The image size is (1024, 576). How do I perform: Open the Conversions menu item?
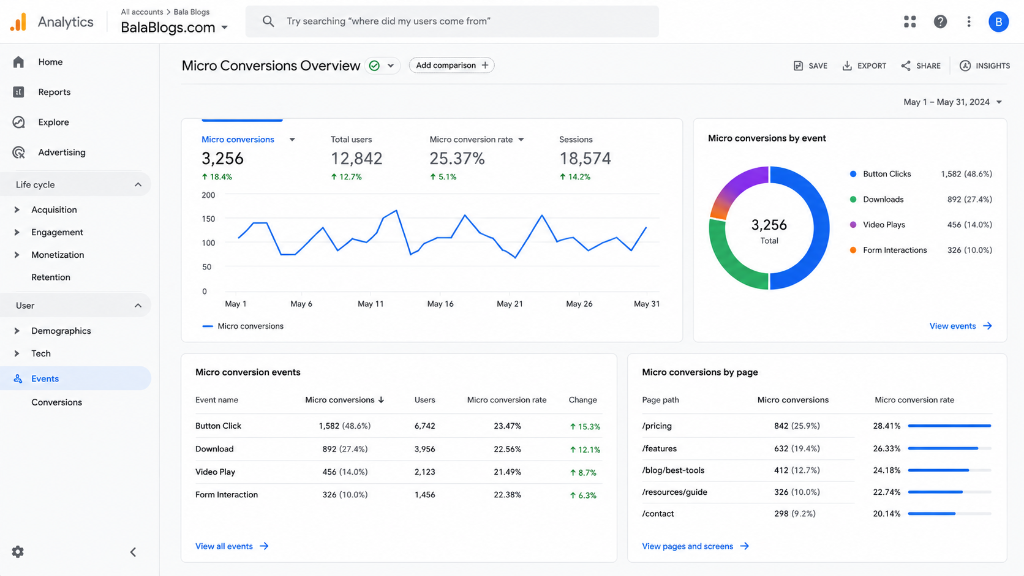pos(57,402)
